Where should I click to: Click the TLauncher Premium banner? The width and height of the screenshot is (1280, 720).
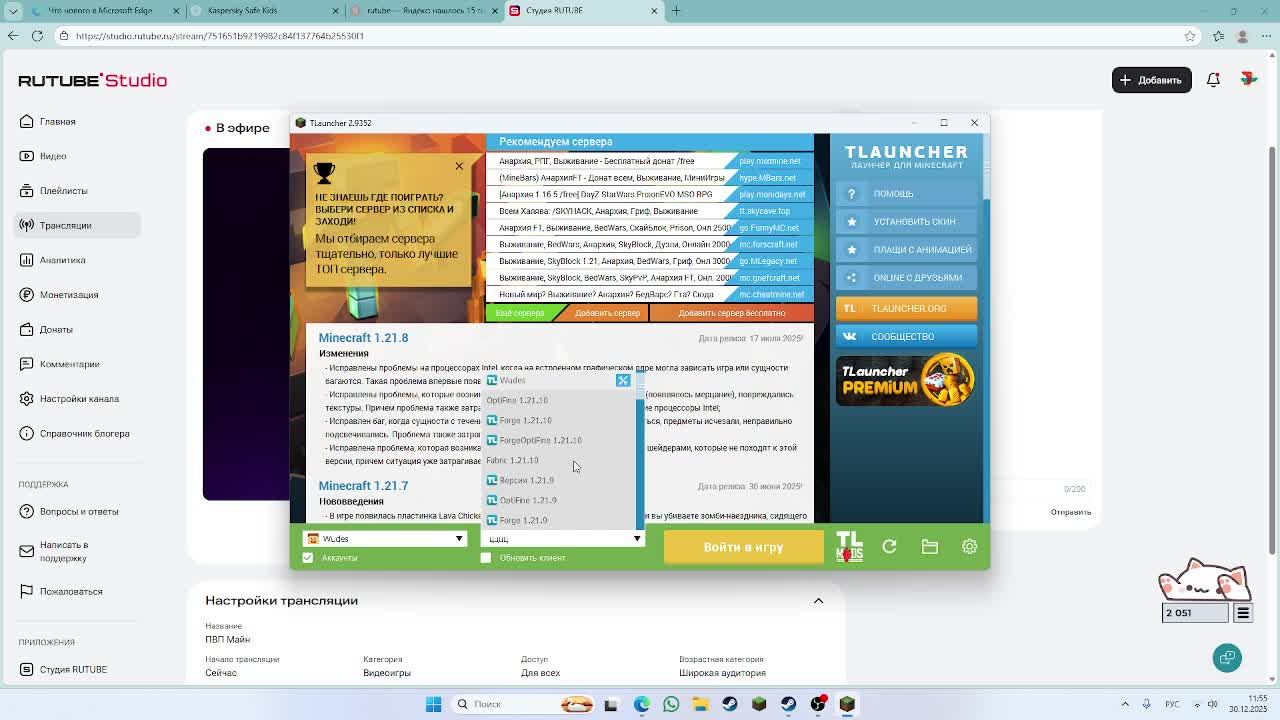coord(906,380)
